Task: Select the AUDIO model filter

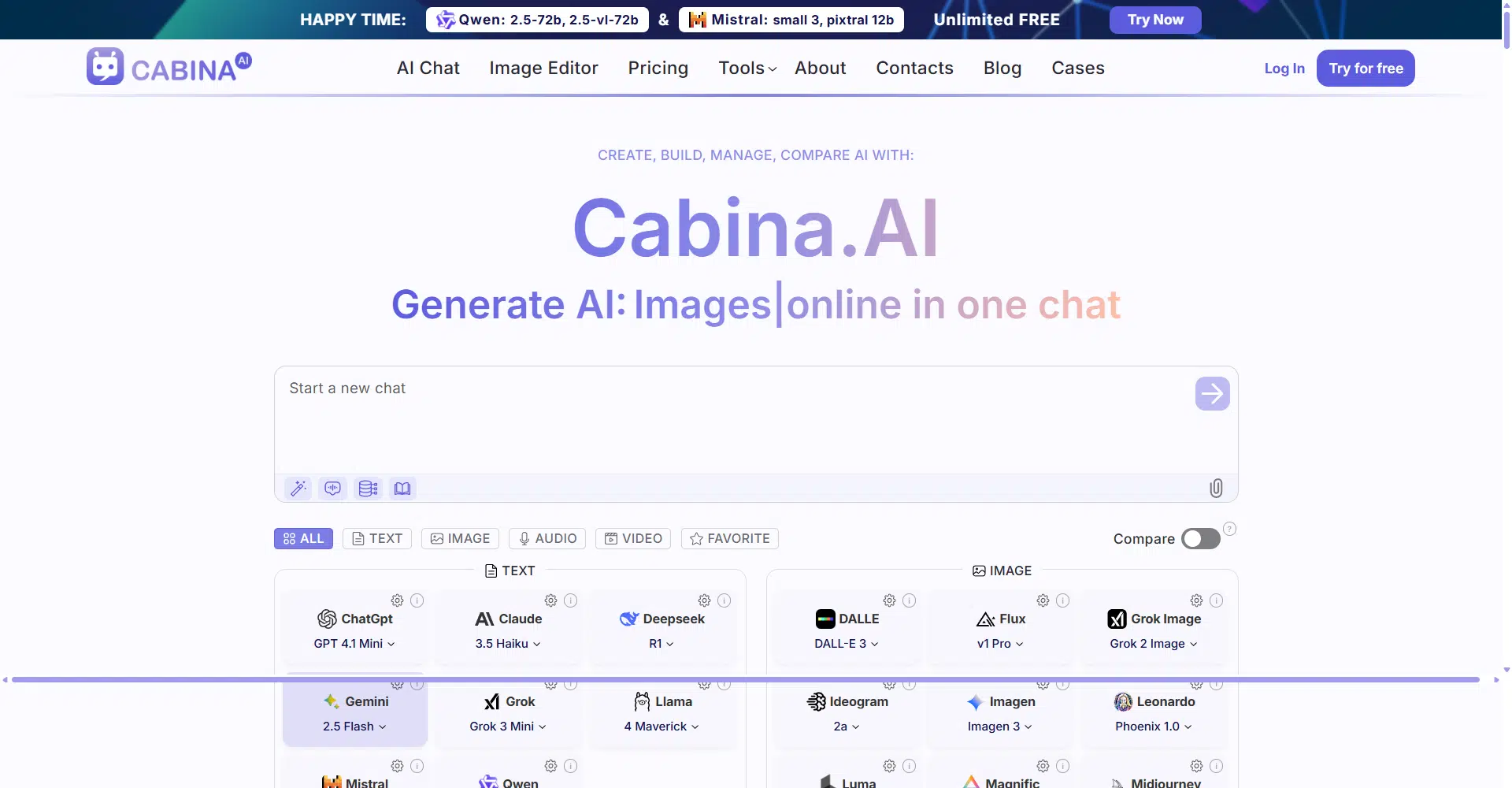Action: [x=547, y=539]
